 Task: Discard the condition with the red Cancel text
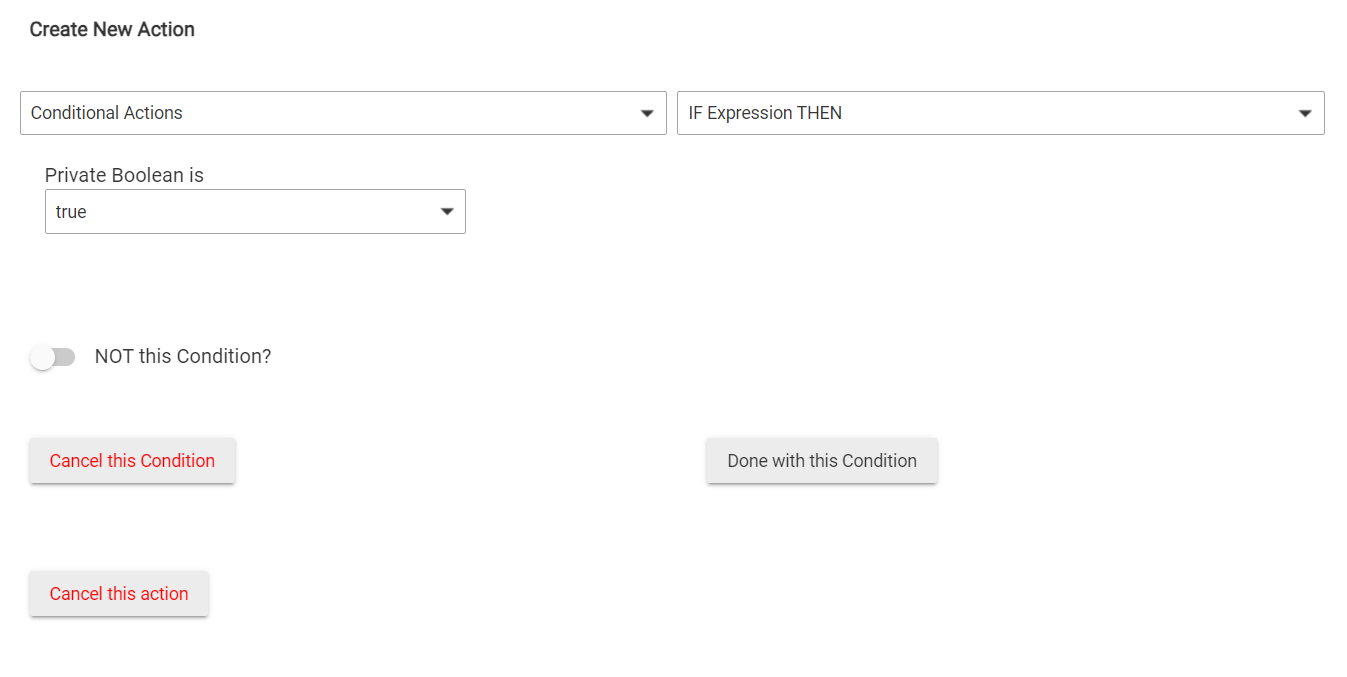132,461
